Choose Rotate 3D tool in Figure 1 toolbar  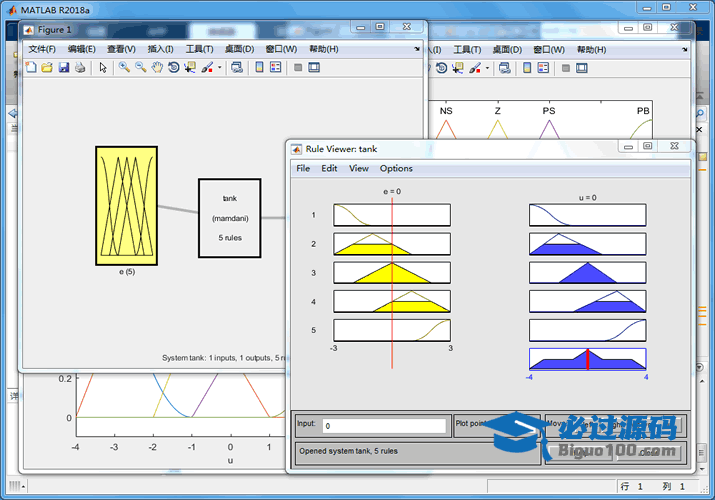[x=173, y=67]
